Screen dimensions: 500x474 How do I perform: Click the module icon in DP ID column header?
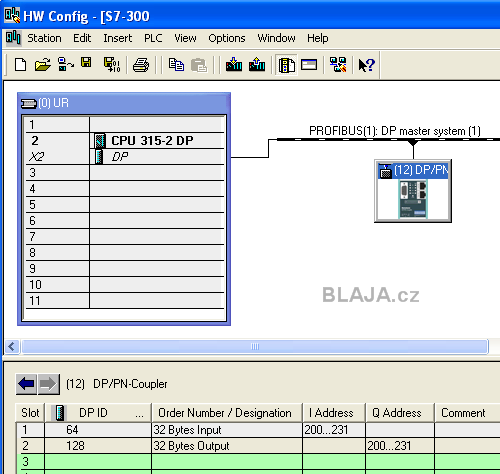pos(60,413)
